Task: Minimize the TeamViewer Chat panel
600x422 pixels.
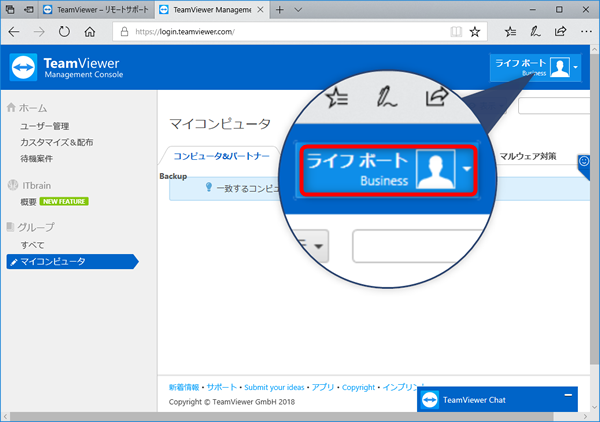Action: click(568, 395)
